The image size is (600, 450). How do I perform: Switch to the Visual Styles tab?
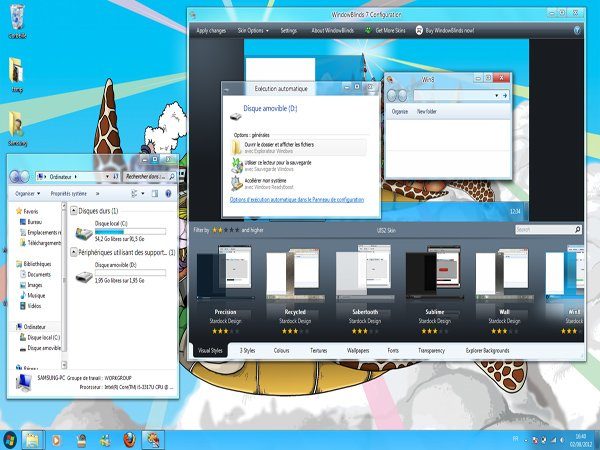pyautogui.click(x=210, y=351)
